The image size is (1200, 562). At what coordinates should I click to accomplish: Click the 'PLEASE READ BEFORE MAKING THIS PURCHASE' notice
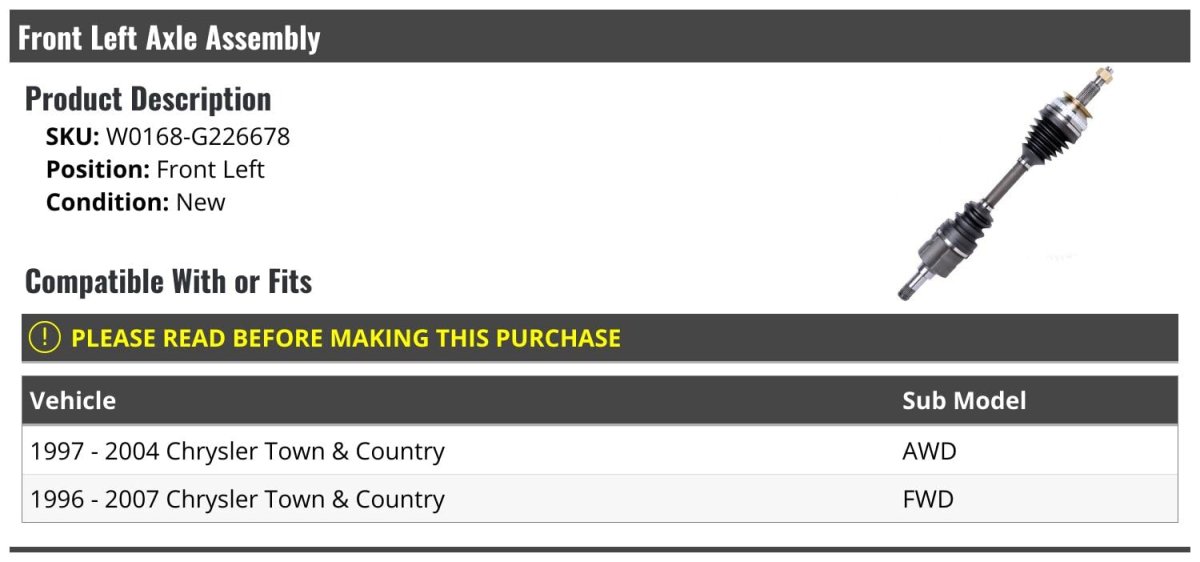coord(345,338)
